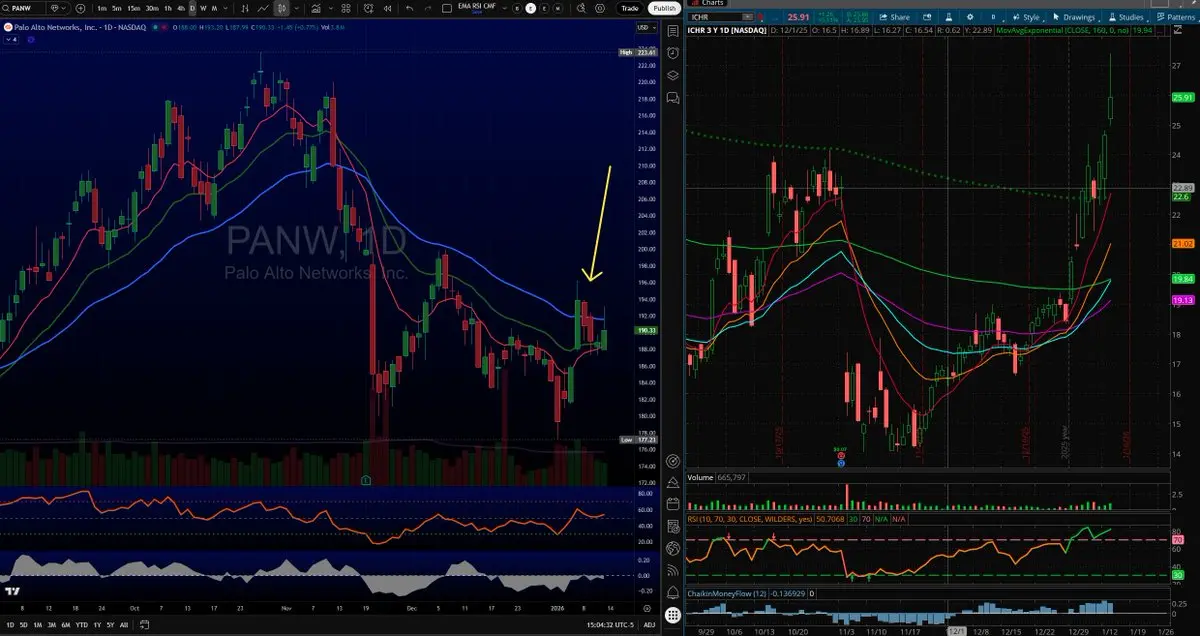
Task: Expand the chart style dropdown arrow
Action: pyautogui.click(x=296, y=8)
